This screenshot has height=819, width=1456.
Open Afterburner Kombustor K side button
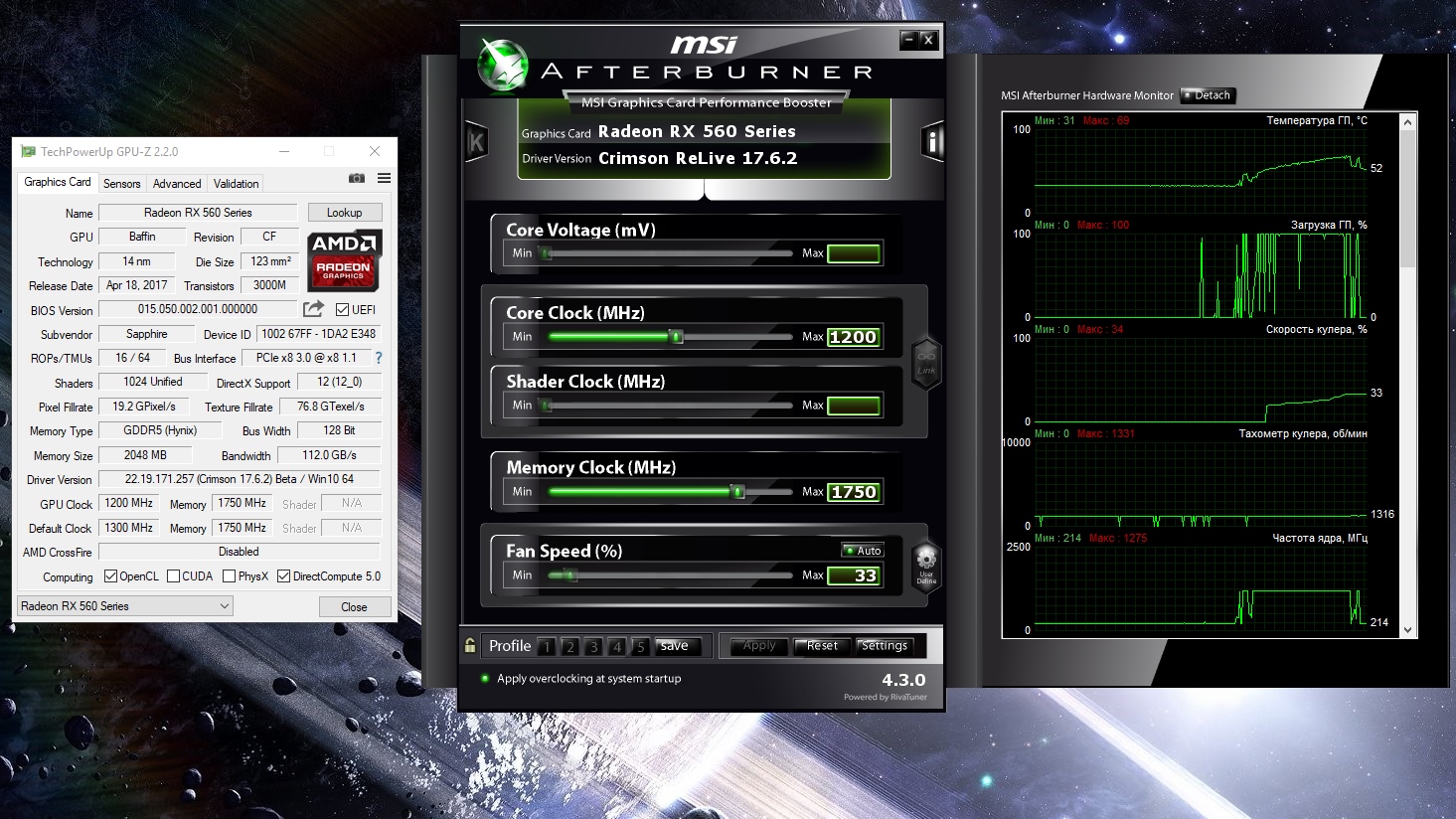coord(476,142)
